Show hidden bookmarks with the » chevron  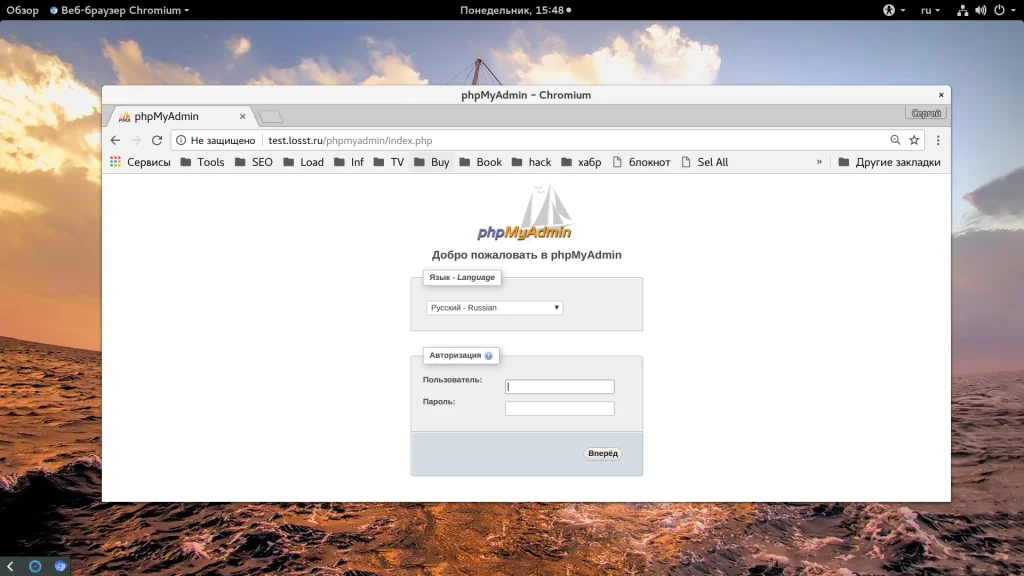click(x=819, y=161)
